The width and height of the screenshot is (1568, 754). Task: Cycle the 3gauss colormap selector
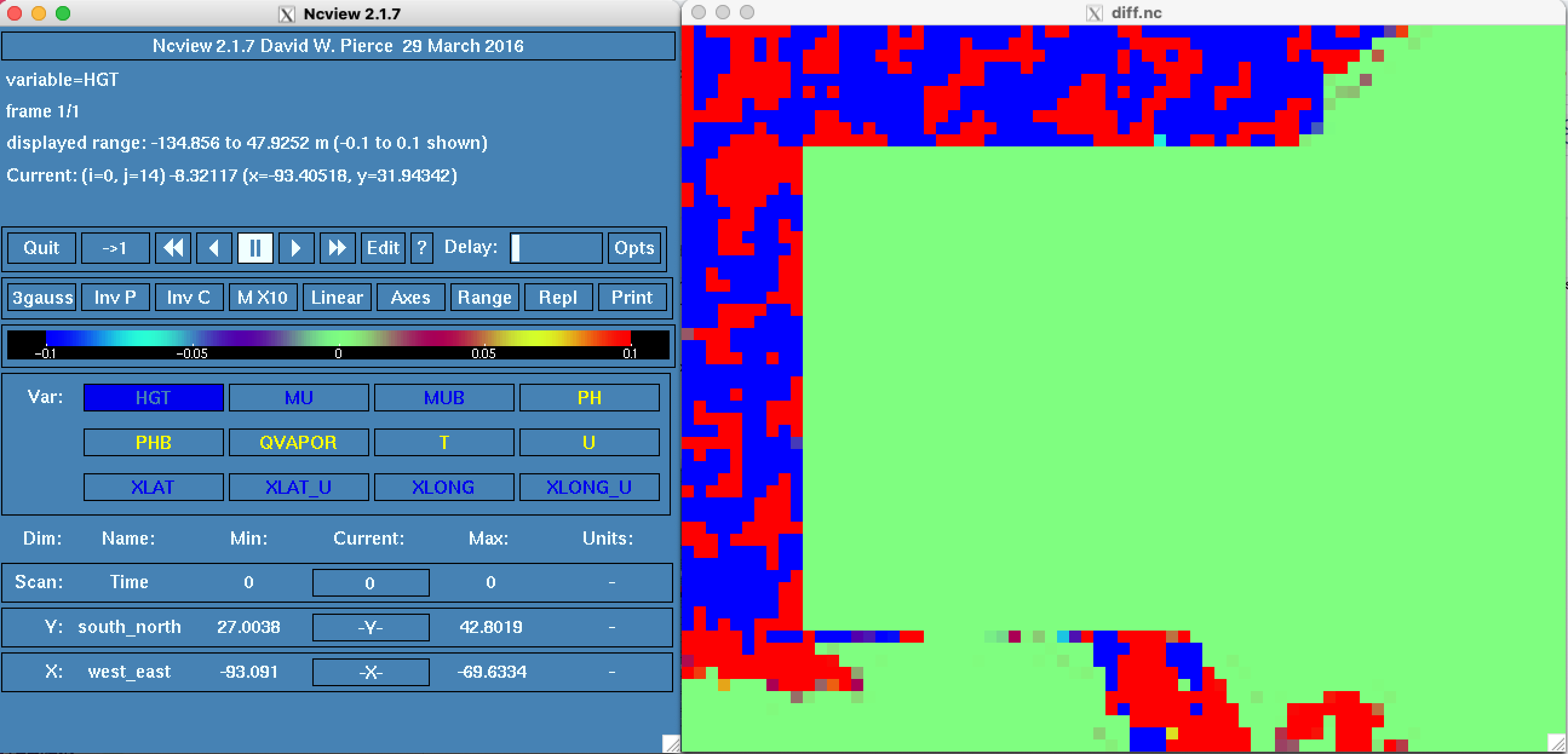[42, 298]
